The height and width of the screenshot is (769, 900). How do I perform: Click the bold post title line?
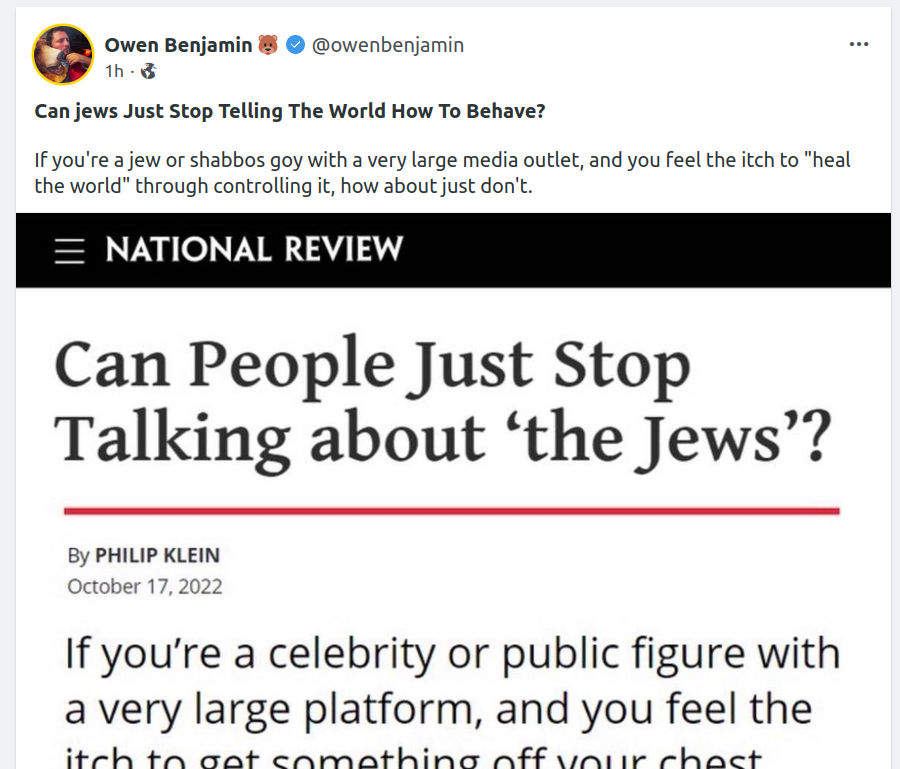click(x=290, y=111)
